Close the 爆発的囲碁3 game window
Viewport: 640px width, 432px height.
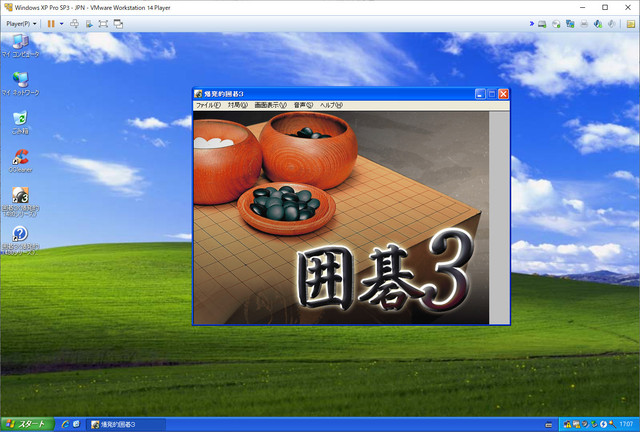tap(503, 94)
